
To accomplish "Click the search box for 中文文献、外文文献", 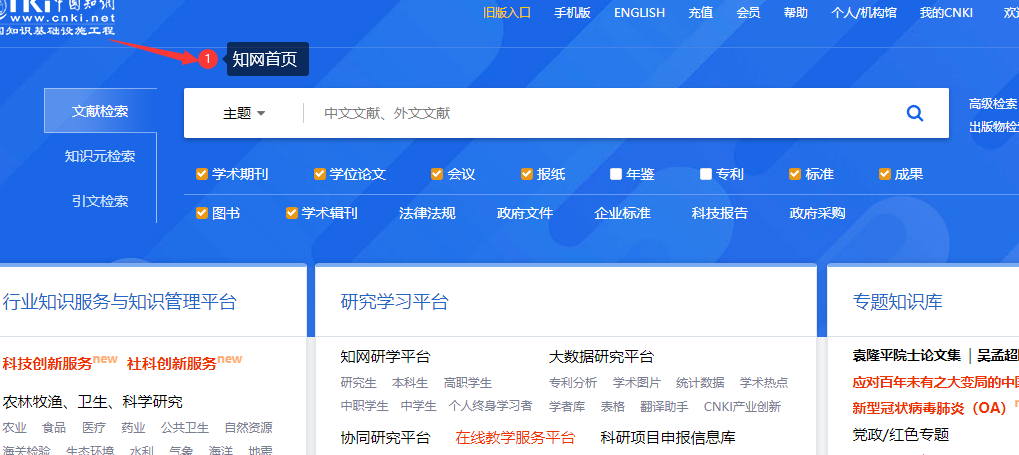I will (x=600, y=113).
